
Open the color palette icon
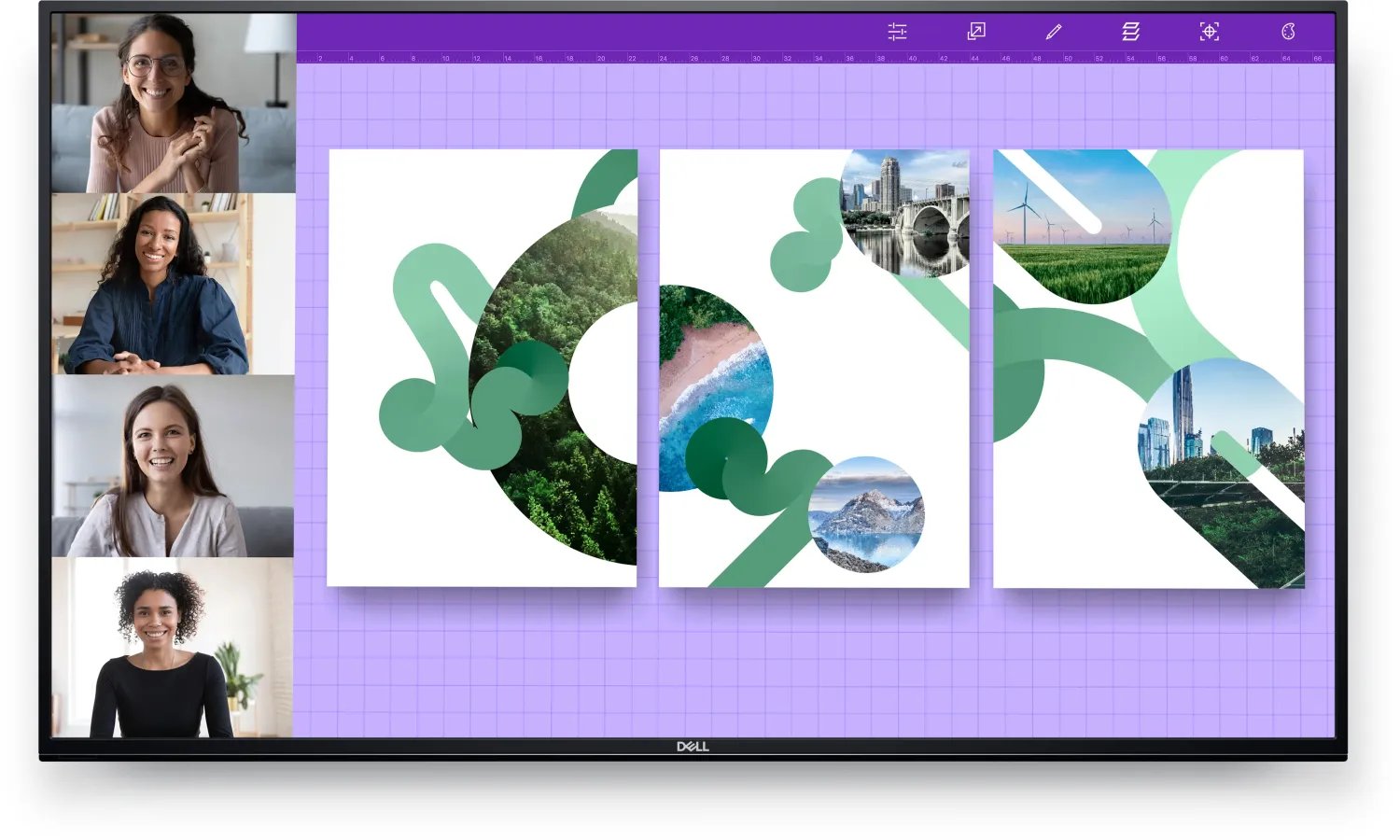pos(1288,32)
